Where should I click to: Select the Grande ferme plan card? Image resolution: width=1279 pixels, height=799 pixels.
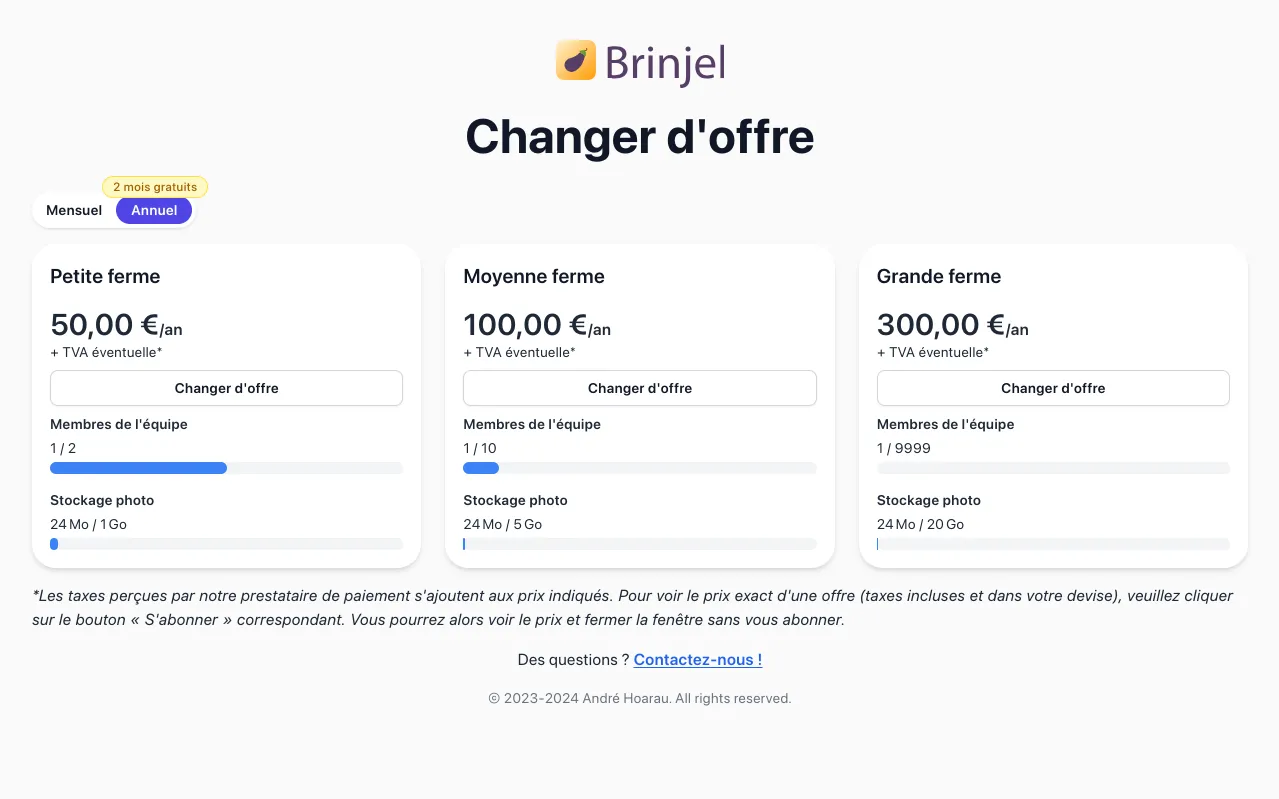tap(1053, 277)
